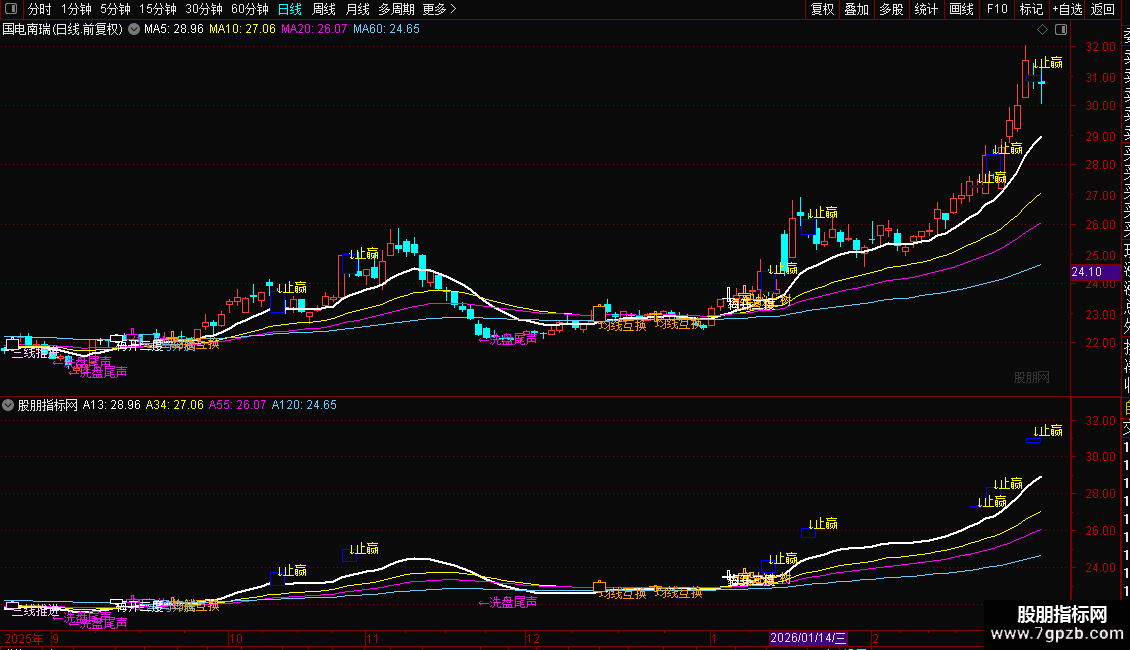Image resolution: width=1130 pixels, height=650 pixels.
Task: Select the 60分钟 period tab
Action: tap(249, 9)
